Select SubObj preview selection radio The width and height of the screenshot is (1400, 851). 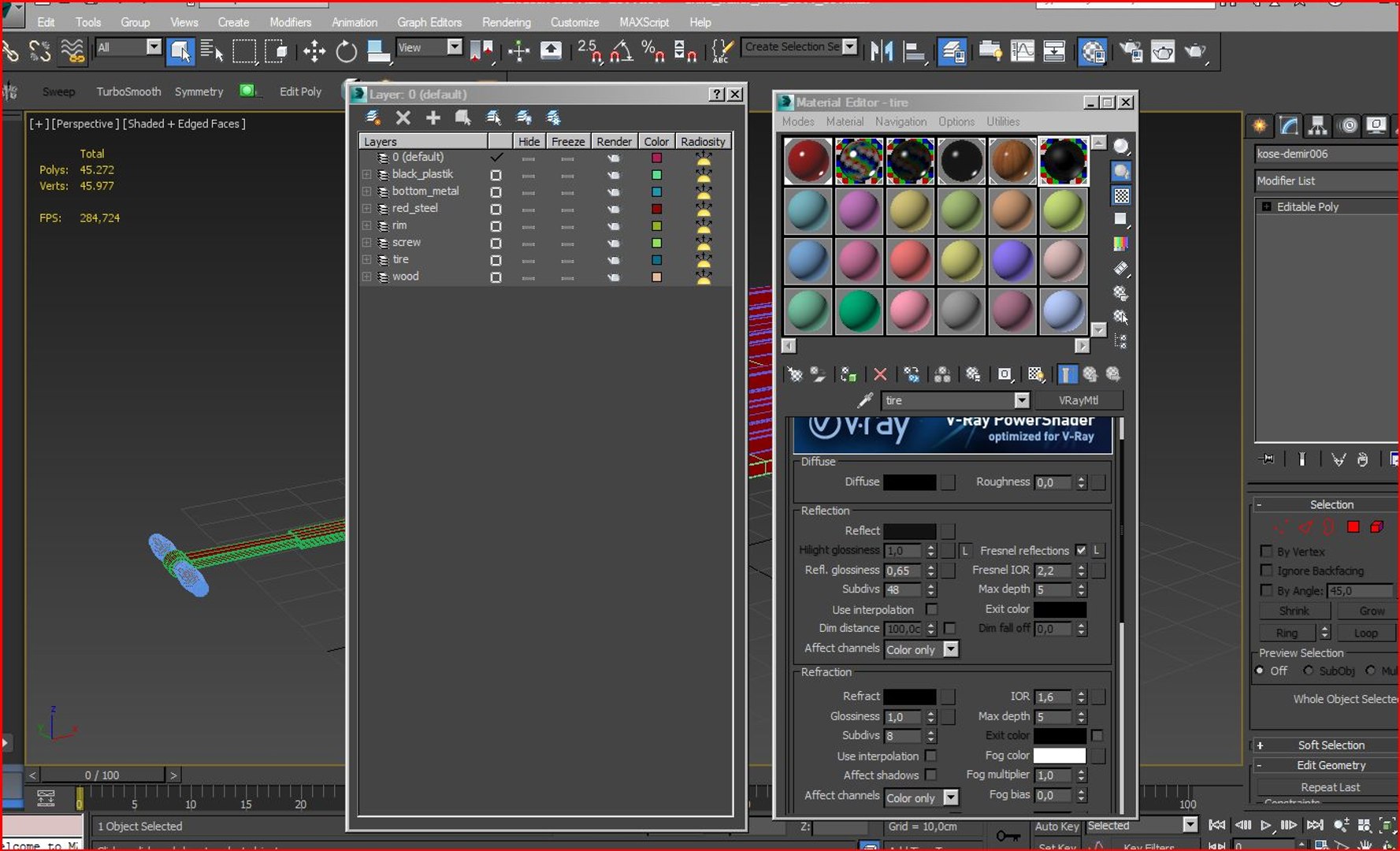[x=1309, y=671]
